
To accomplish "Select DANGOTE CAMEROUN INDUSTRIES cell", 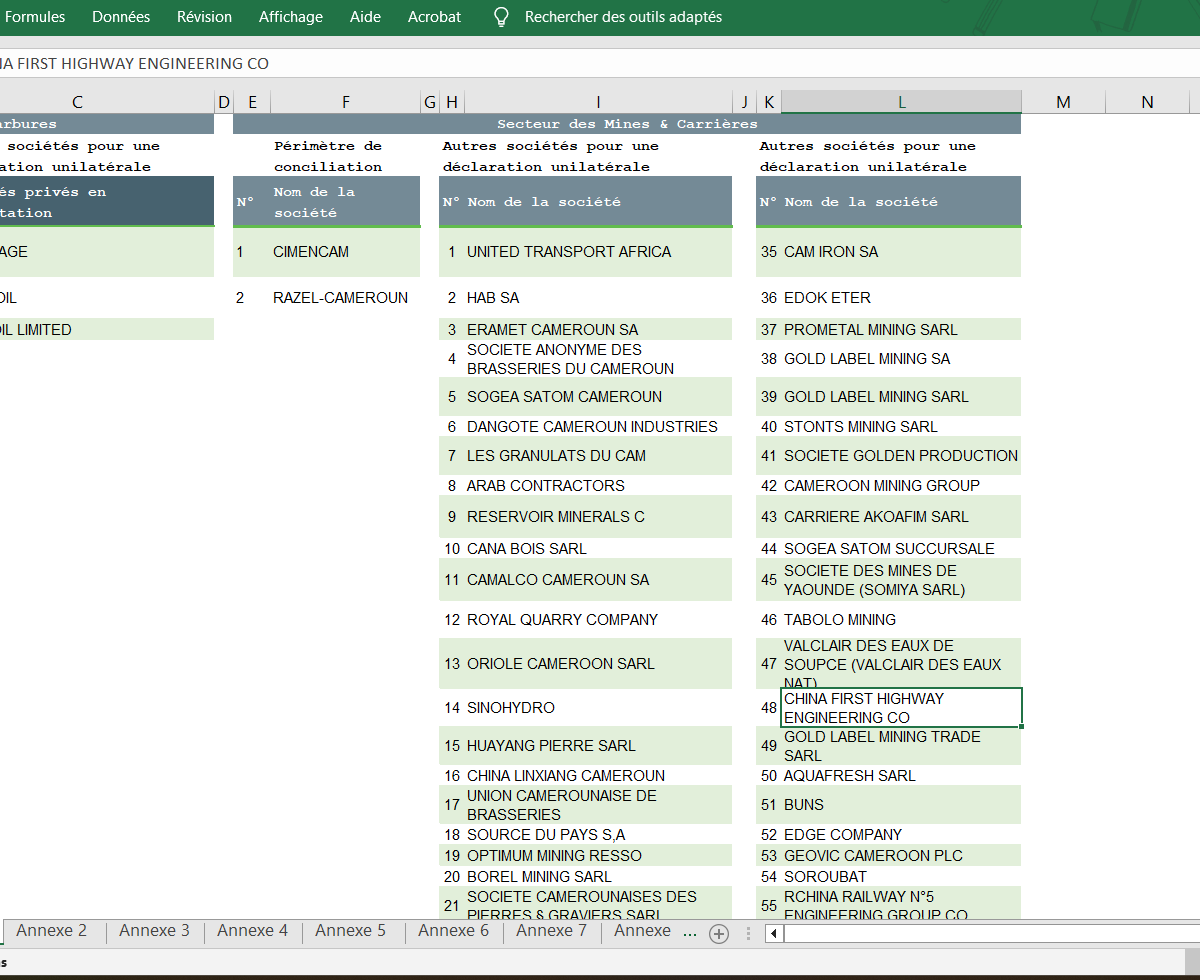I will [x=598, y=427].
